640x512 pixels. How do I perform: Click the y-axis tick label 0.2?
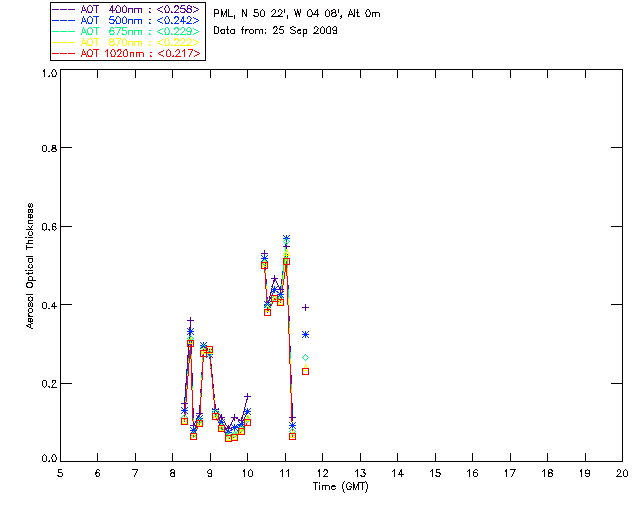click(x=49, y=384)
